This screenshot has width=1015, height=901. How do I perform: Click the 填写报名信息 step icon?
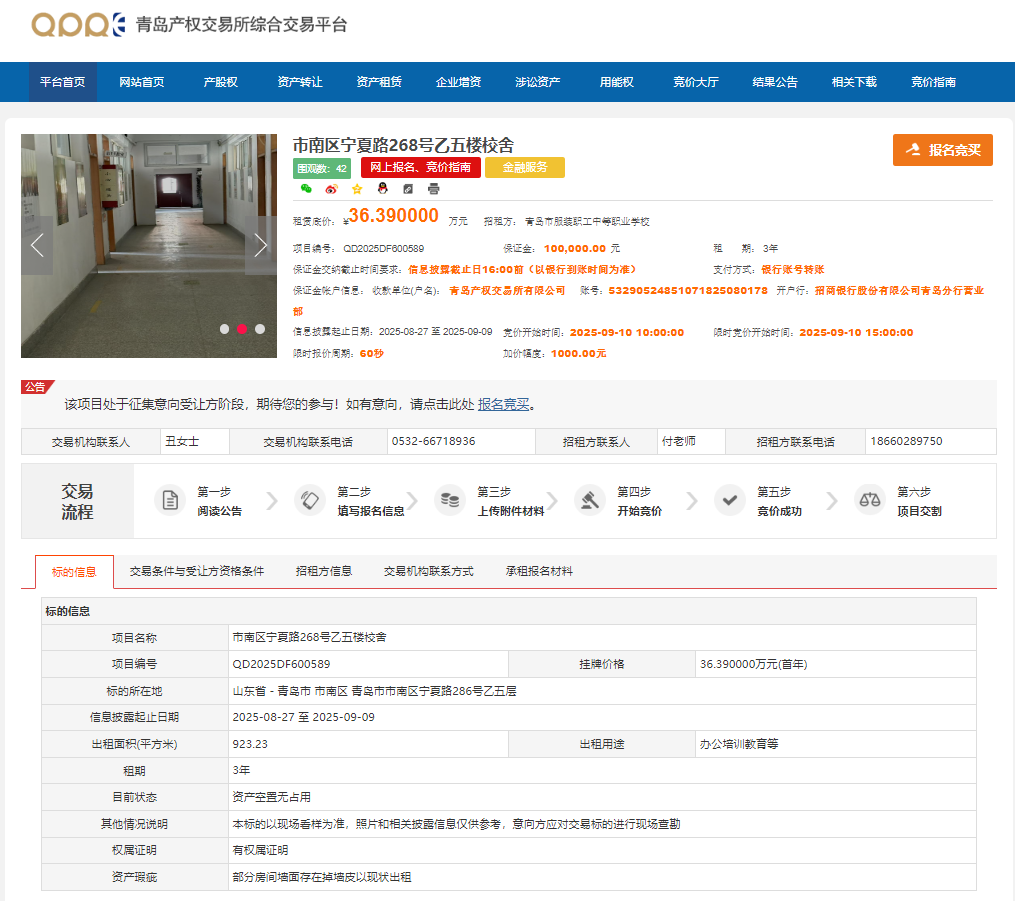point(310,500)
